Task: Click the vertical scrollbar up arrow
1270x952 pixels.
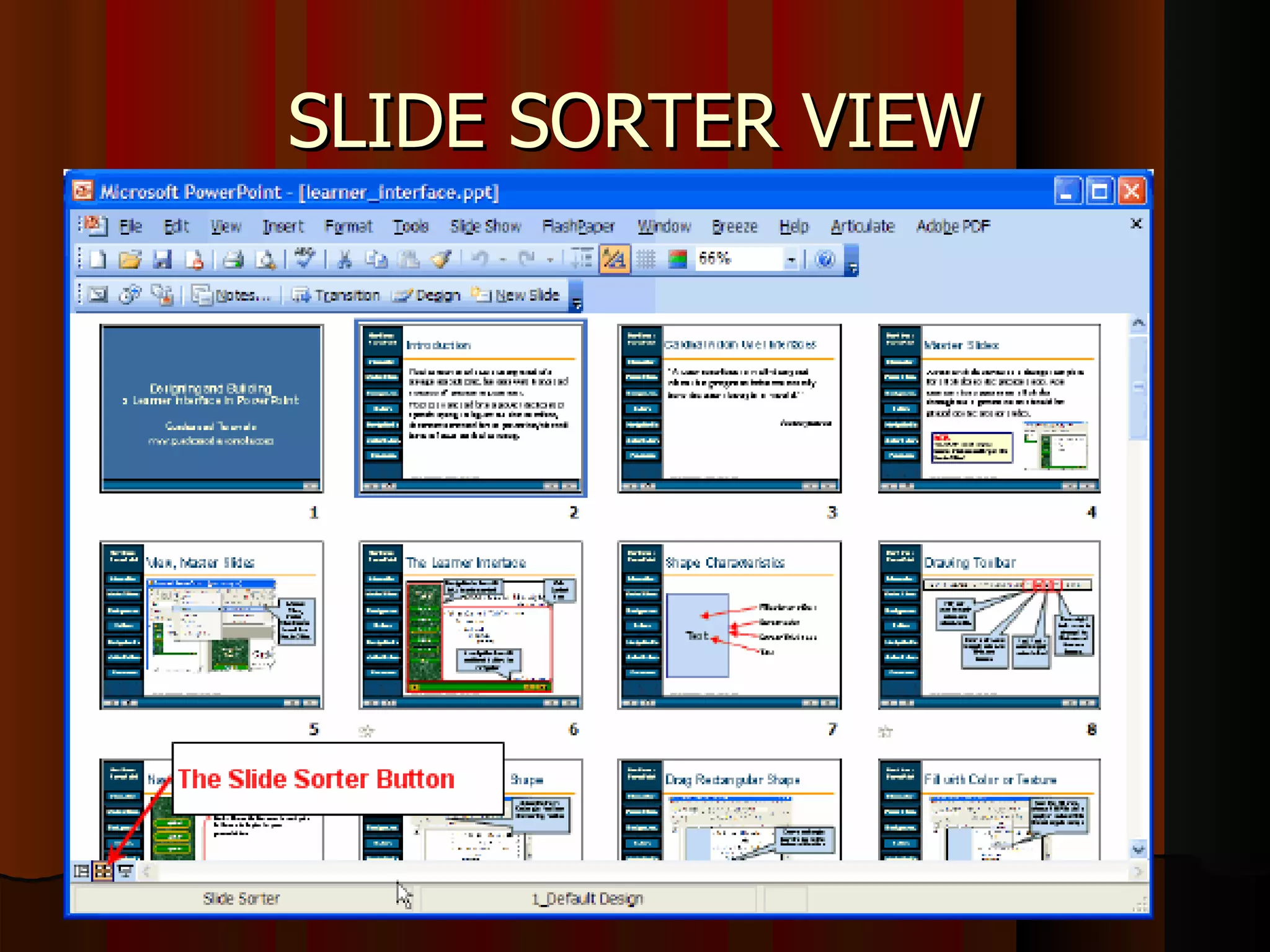Action: [x=1138, y=323]
